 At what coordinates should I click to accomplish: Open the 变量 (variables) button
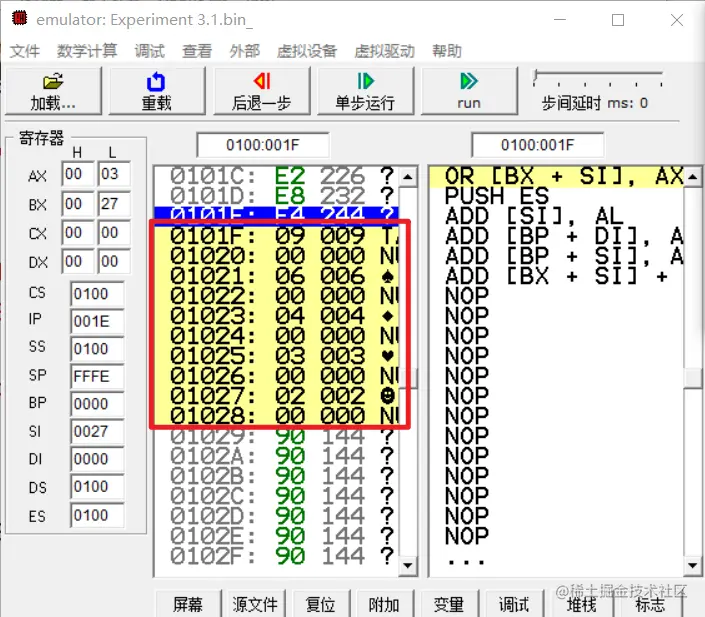point(449,604)
